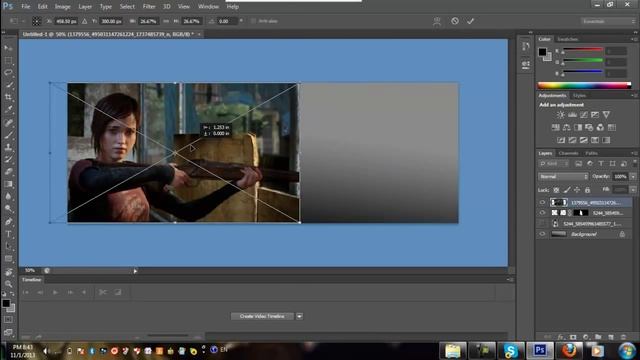Click the Create Video Timeline button
This screenshot has width=640, height=360.
pos(262,316)
